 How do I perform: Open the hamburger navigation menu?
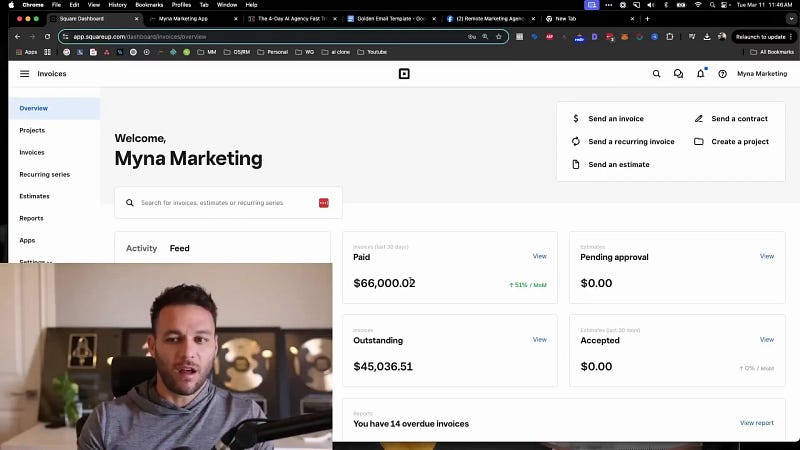(x=24, y=73)
